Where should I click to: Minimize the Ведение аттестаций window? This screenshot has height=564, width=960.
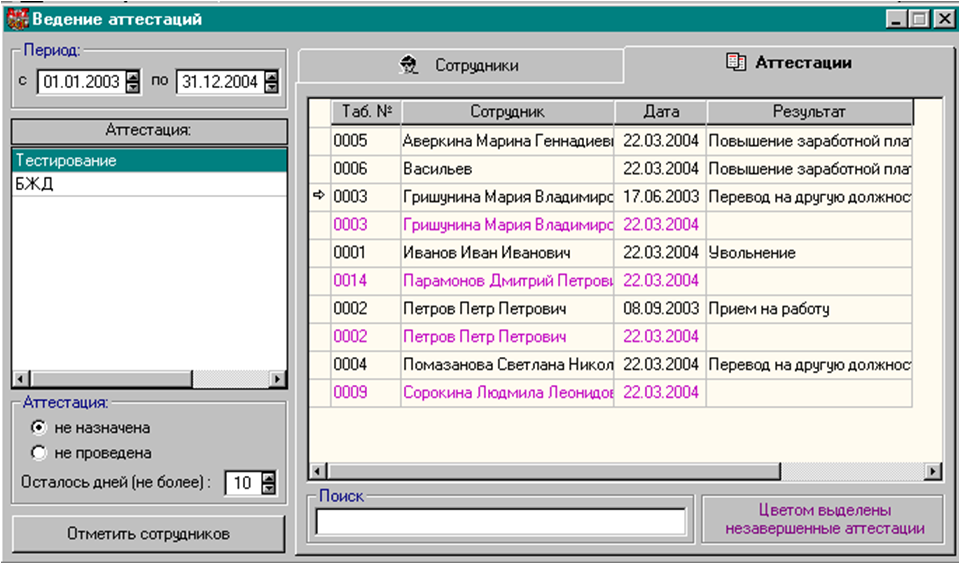pyautogui.click(x=896, y=20)
